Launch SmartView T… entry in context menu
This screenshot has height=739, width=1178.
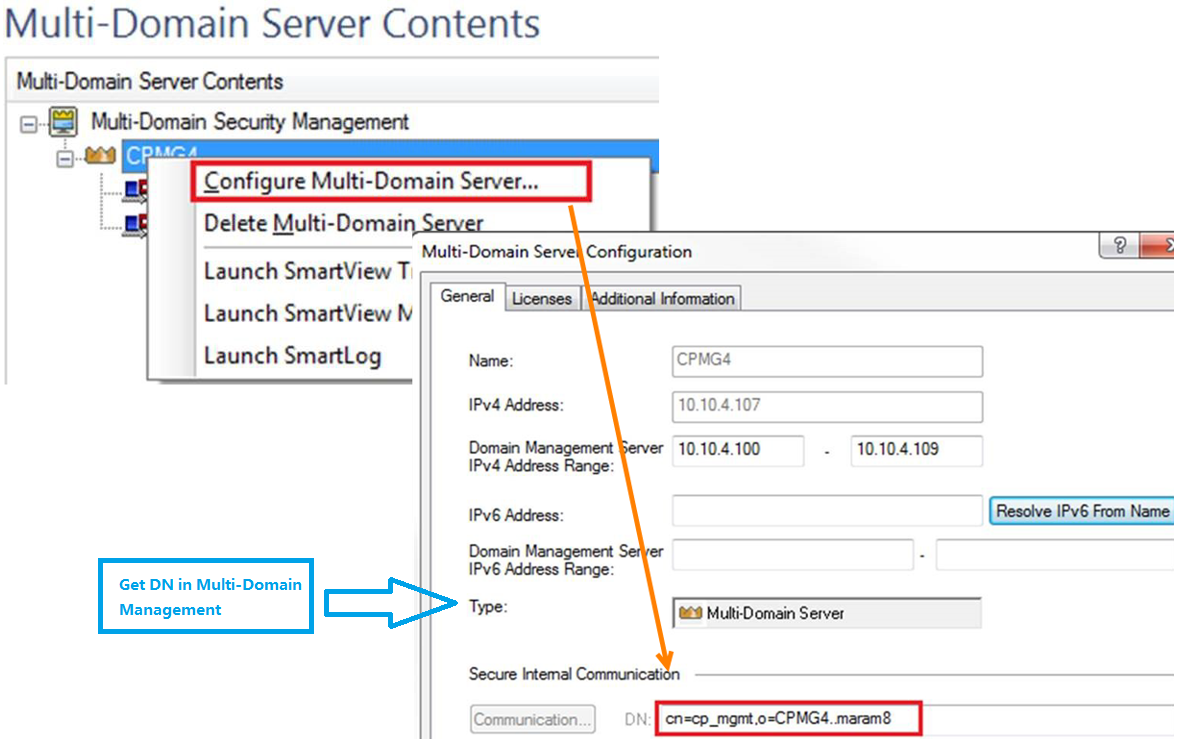point(307,270)
